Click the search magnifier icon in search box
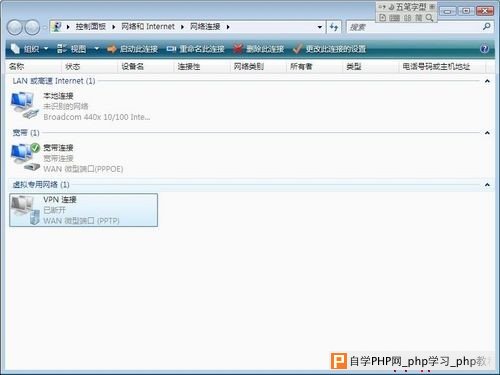The width and height of the screenshot is (500, 375). point(486,27)
